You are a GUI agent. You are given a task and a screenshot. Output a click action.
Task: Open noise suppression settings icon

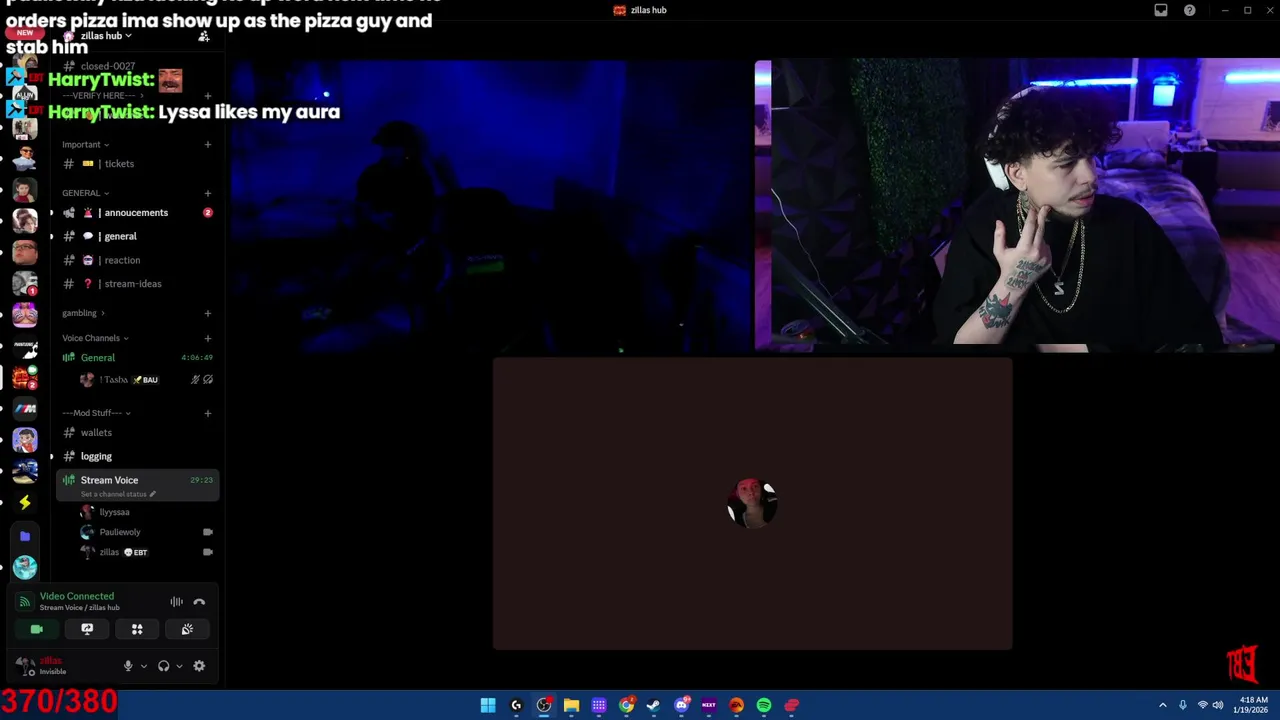pyautogui.click(x=176, y=602)
